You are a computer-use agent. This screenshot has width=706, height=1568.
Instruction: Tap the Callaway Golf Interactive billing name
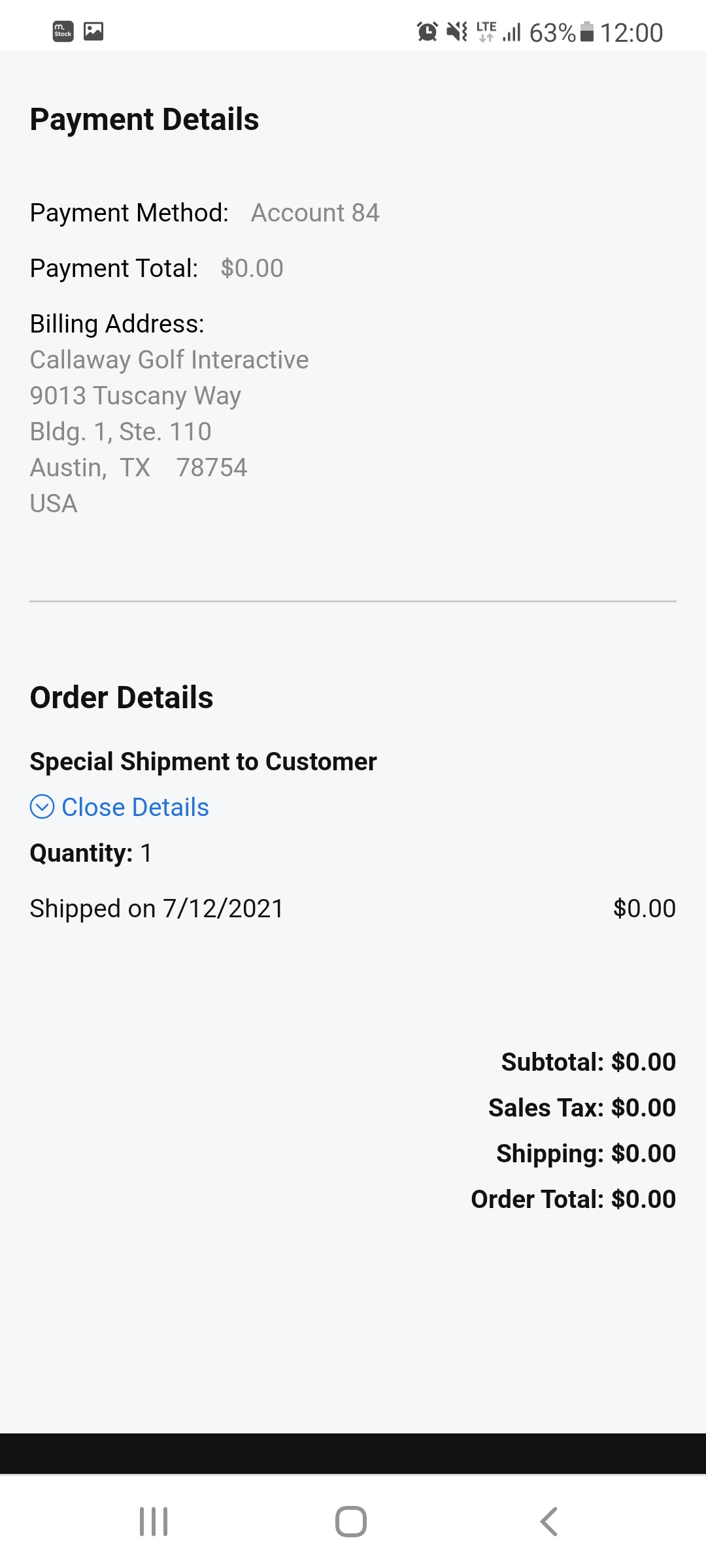pyautogui.click(x=169, y=360)
